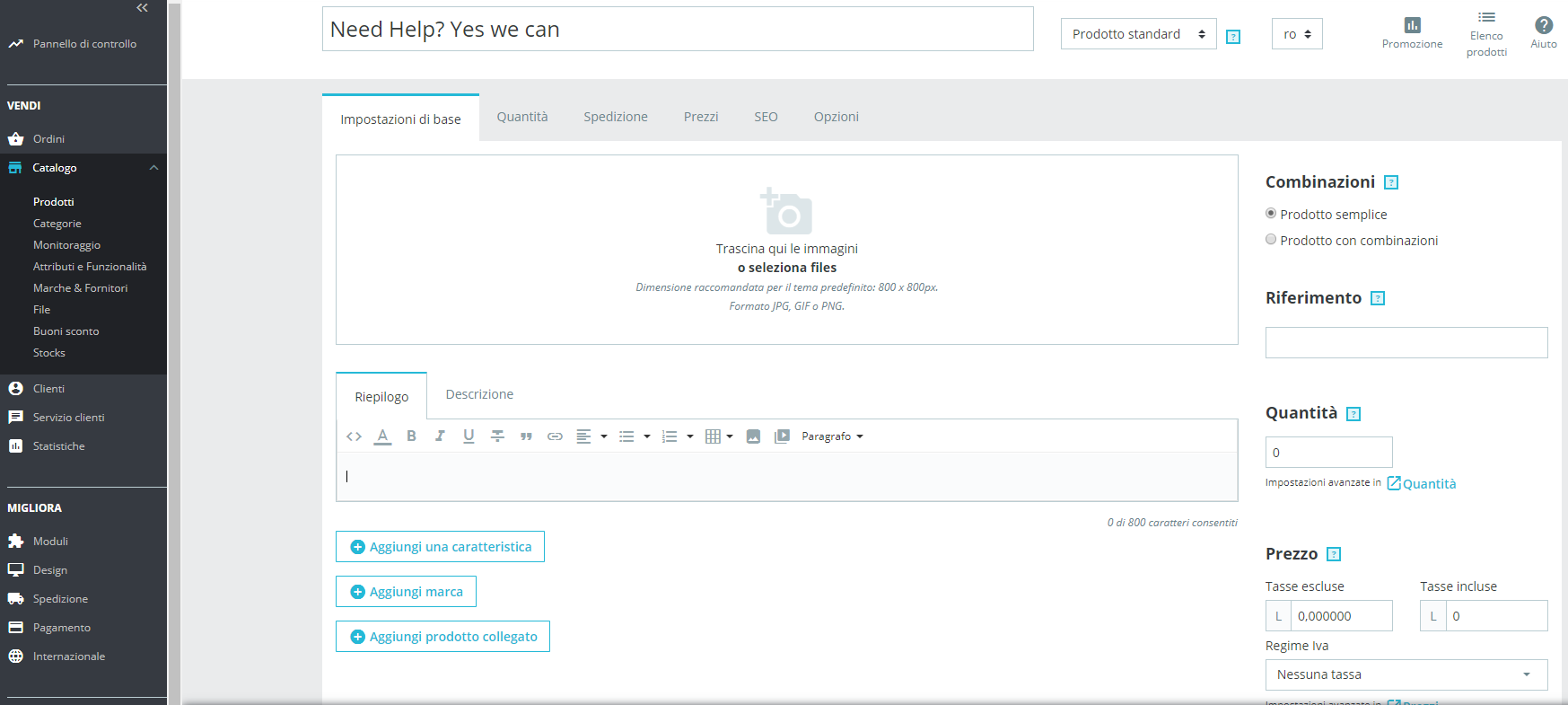Screen dimensions: 1568x705
Task: Open Categorie in Catalogo submenu
Action: coord(57,224)
